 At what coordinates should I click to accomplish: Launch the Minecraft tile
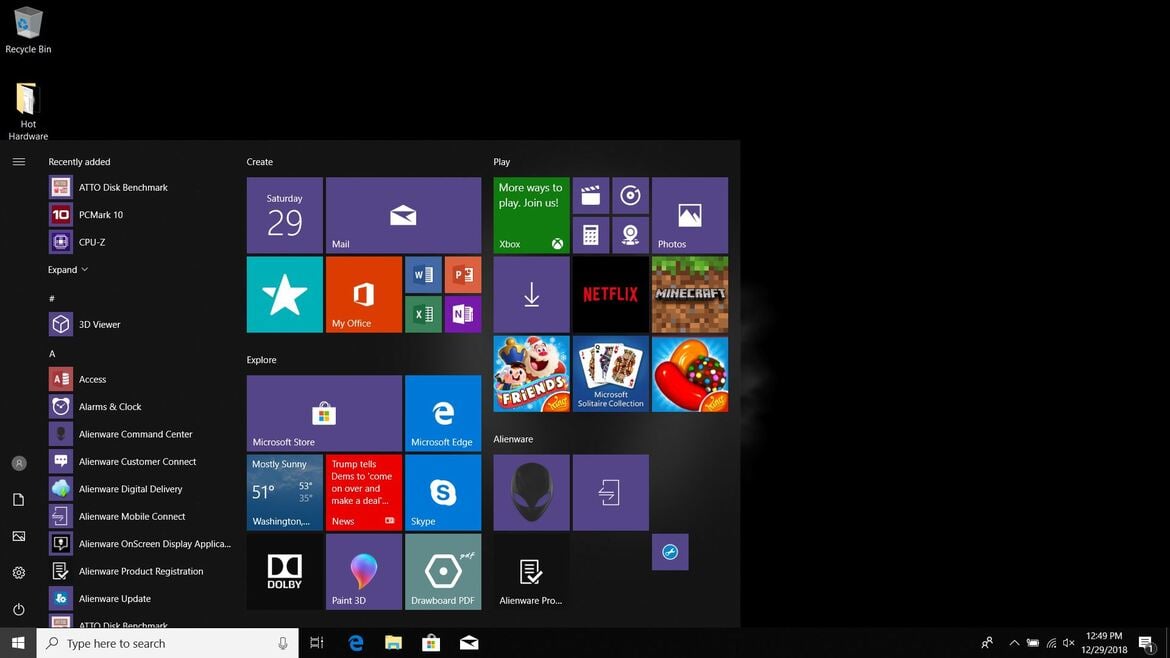pyautogui.click(x=689, y=294)
